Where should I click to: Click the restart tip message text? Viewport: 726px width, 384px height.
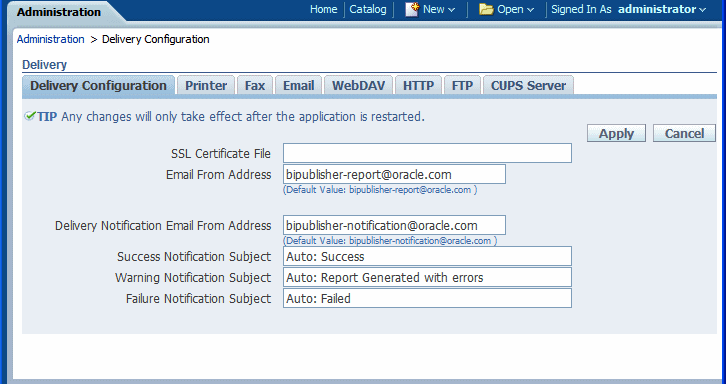pyautogui.click(x=243, y=117)
